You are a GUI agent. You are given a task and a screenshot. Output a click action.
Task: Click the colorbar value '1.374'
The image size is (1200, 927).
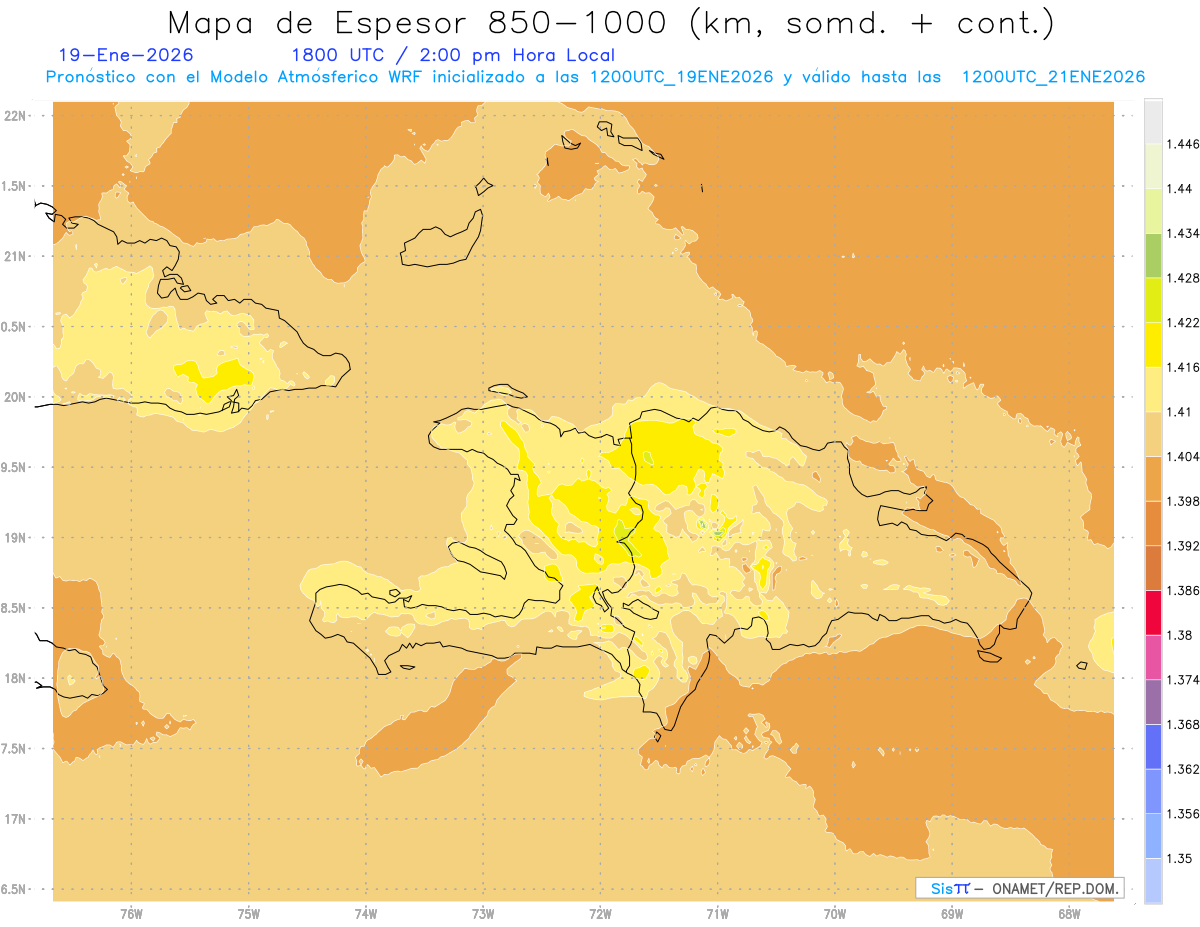(x=1182, y=680)
